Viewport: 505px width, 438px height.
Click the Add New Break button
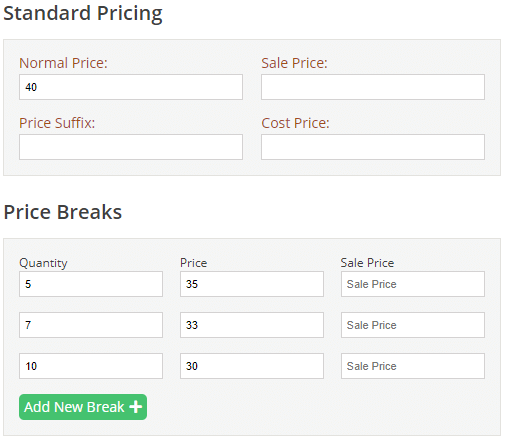pos(83,407)
